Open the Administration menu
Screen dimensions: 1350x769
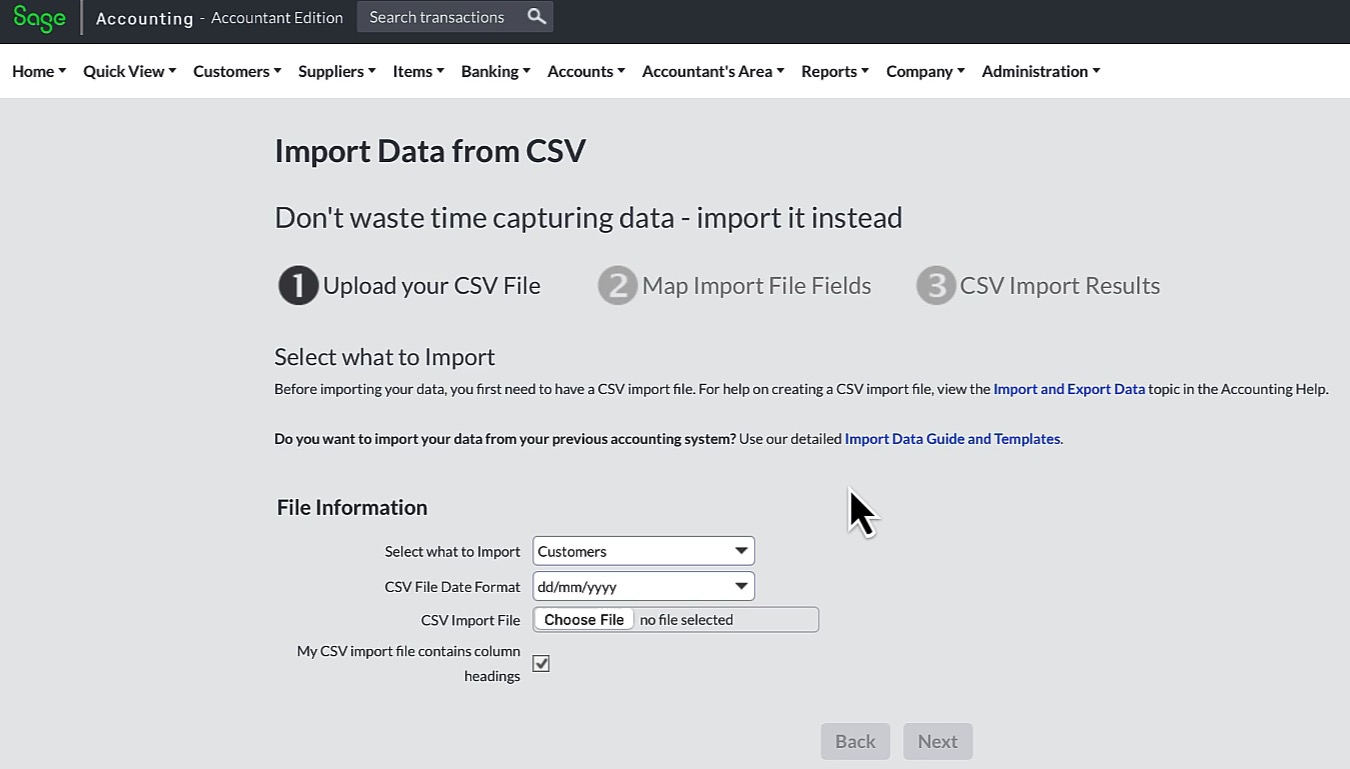(x=1041, y=71)
